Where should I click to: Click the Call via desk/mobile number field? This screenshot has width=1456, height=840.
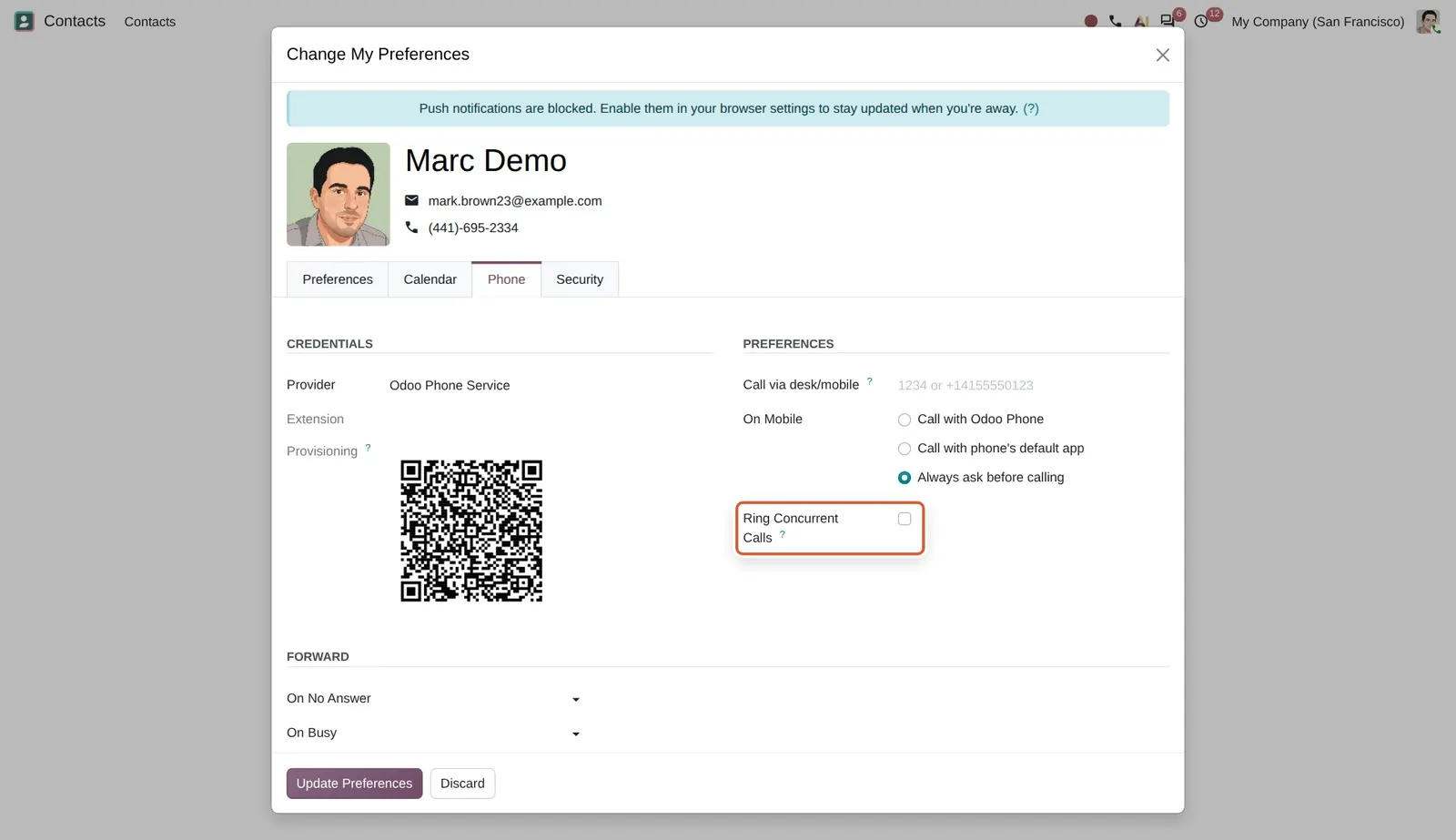pyautogui.click(x=1032, y=385)
